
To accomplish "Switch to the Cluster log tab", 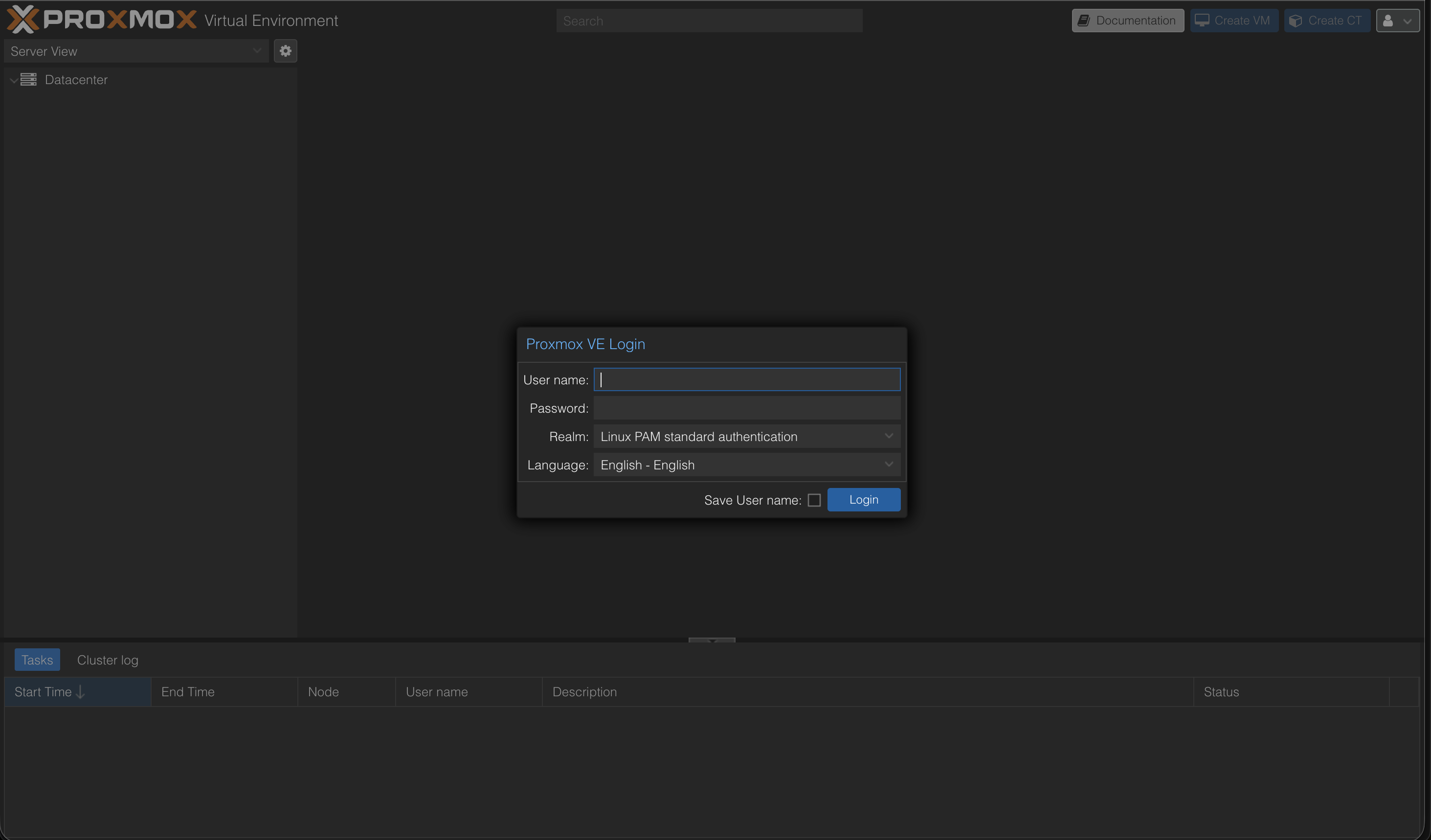I will [107, 660].
